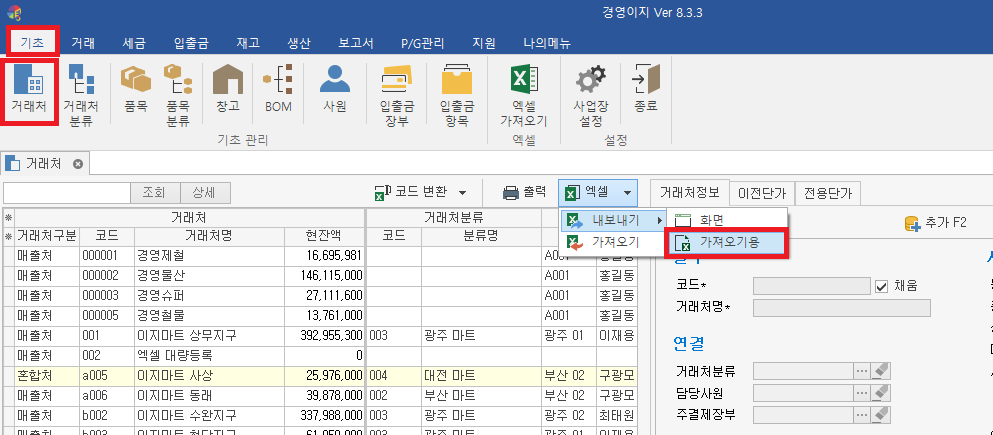Screen dimensions: 993x435
Task: Choose 가져오기 in the 엑셀 menu
Action: [614, 242]
